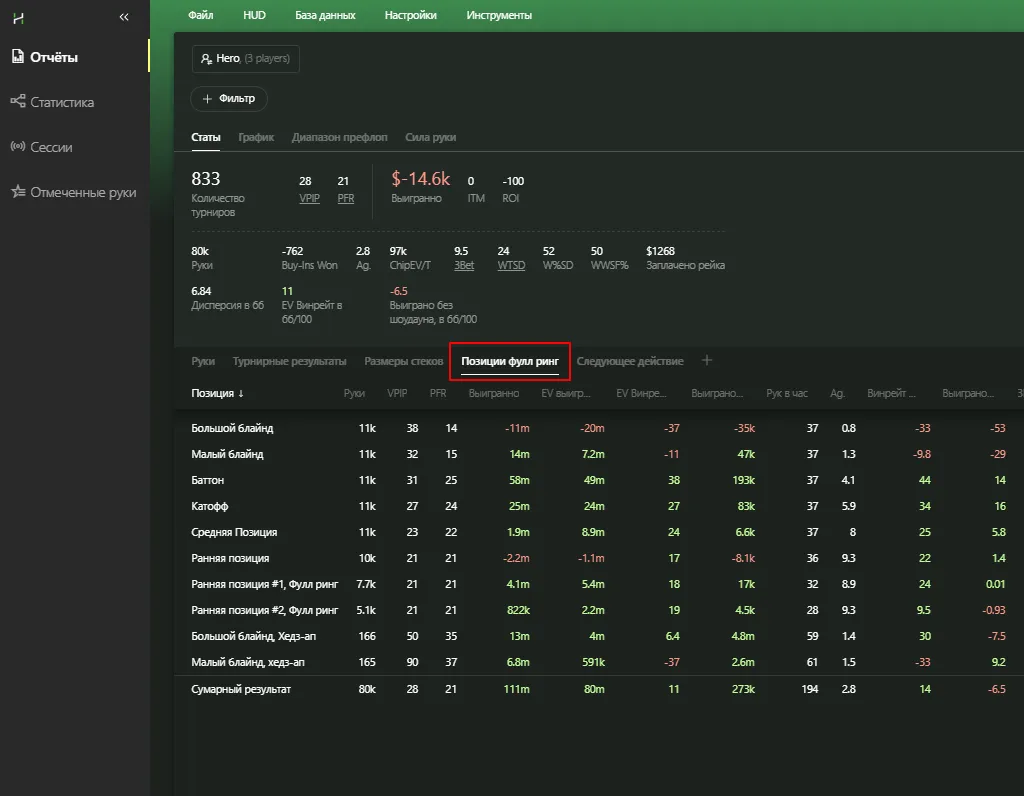
Task: Click the Hero player selector button
Action: click(245, 59)
